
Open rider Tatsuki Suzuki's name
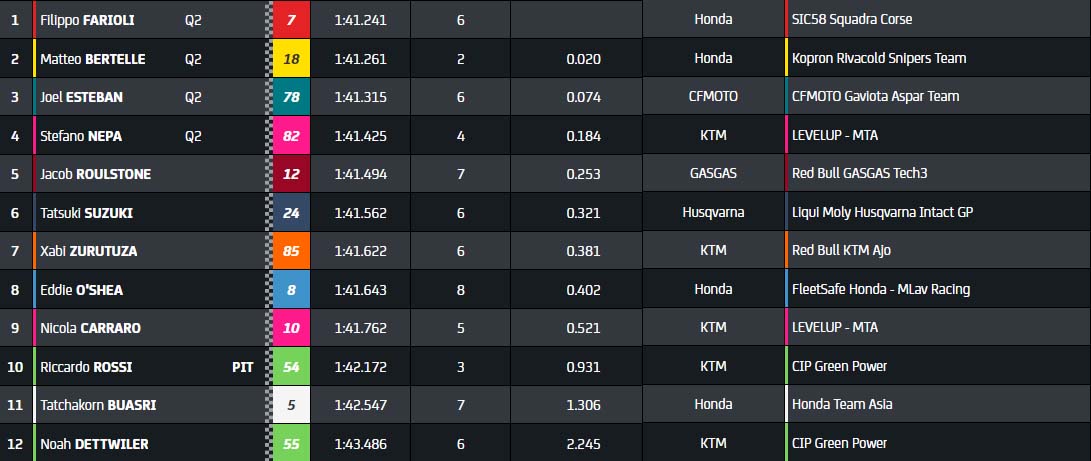click(x=86, y=213)
